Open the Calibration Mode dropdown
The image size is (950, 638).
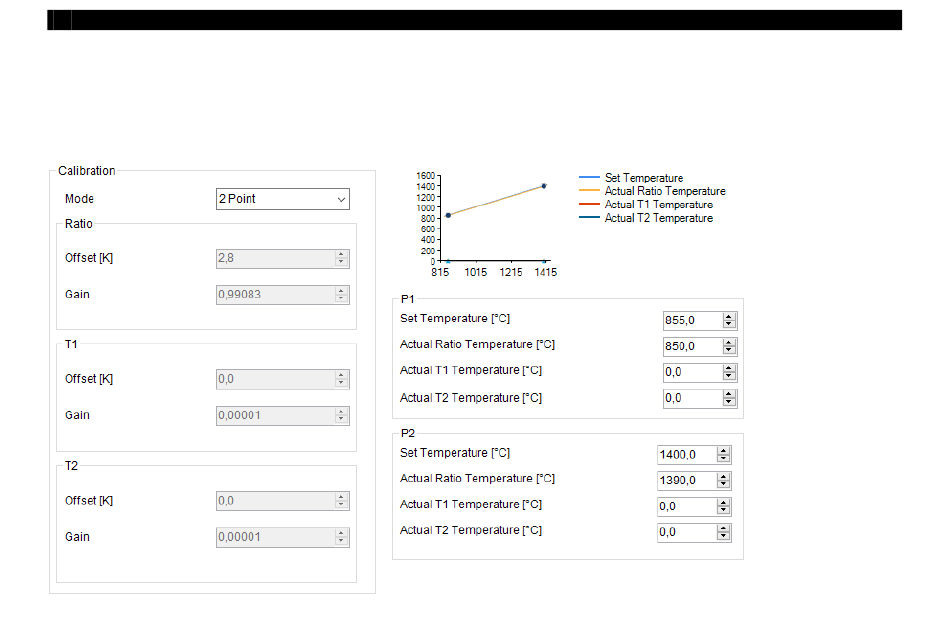point(282,199)
